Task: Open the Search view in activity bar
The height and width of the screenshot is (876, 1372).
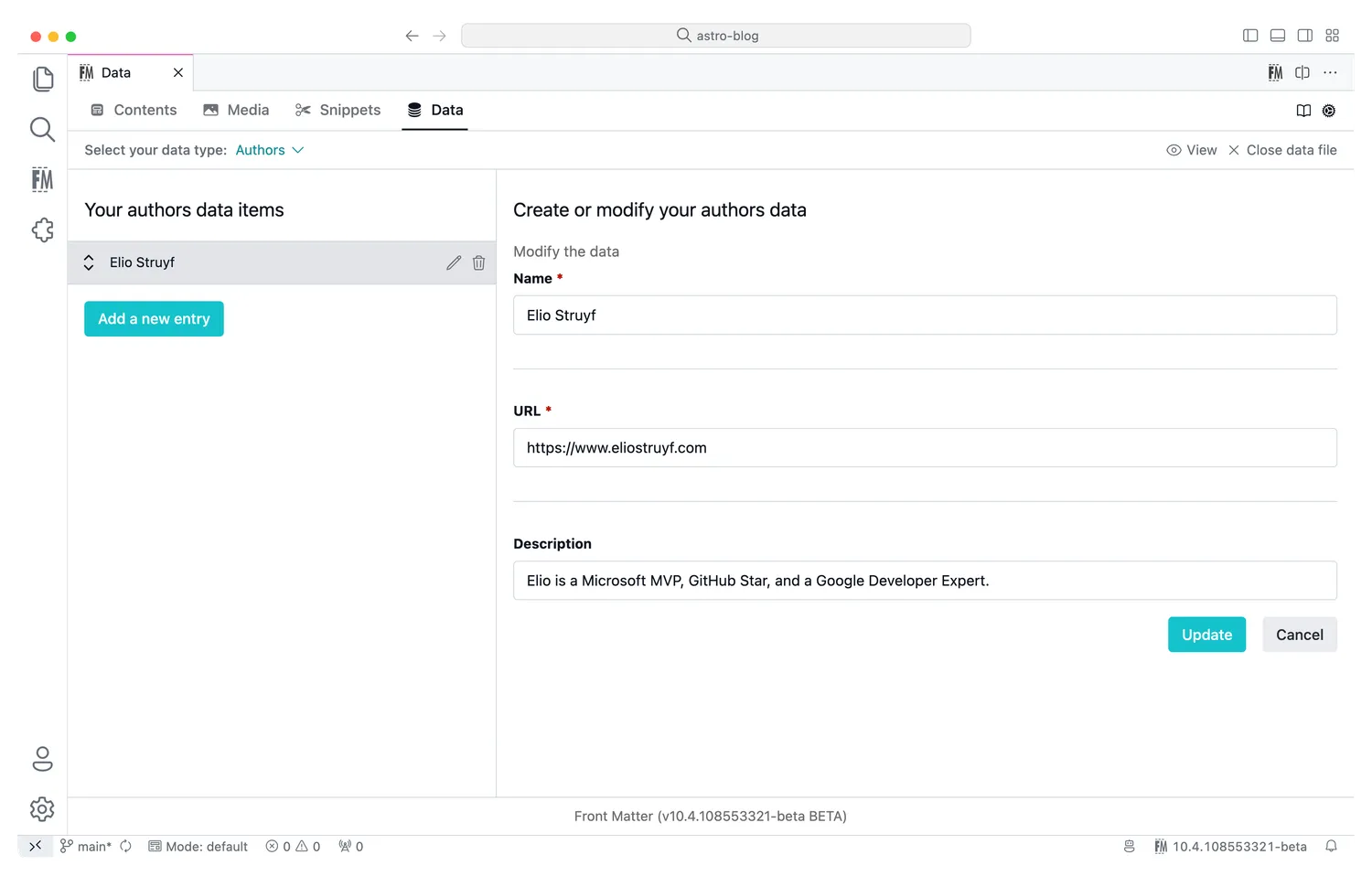Action: point(42,129)
